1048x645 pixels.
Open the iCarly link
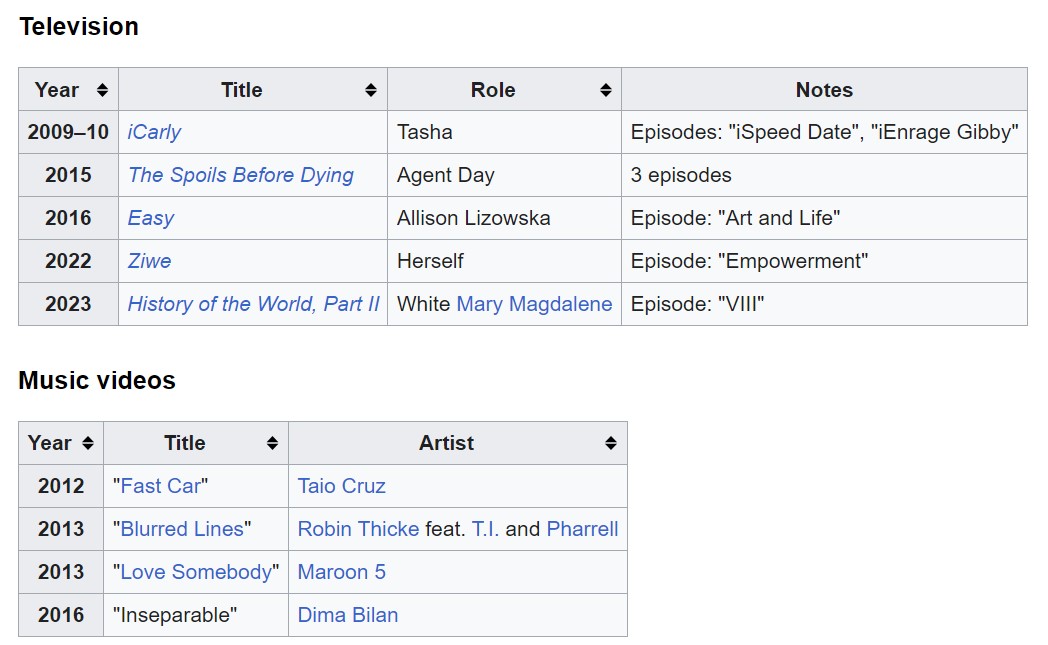[154, 132]
